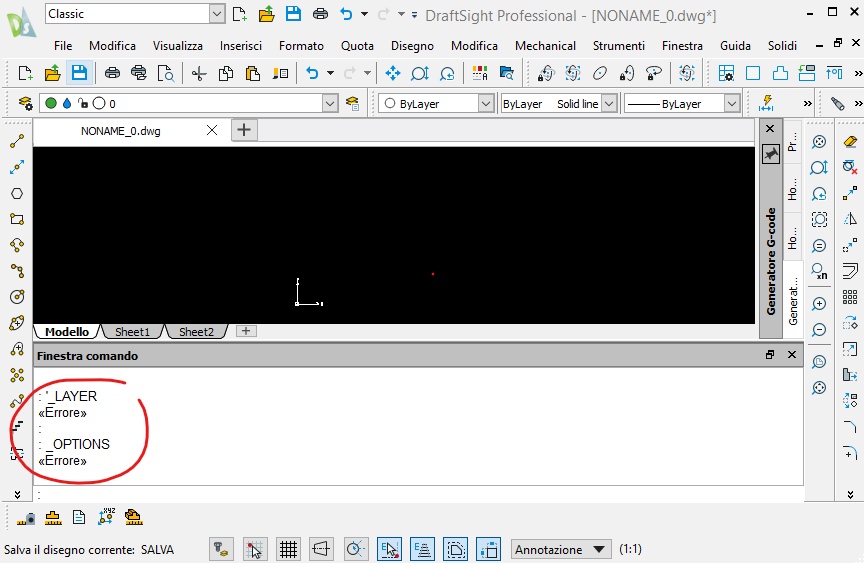Click the Zoom Out magnifier icon

coord(819,330)
